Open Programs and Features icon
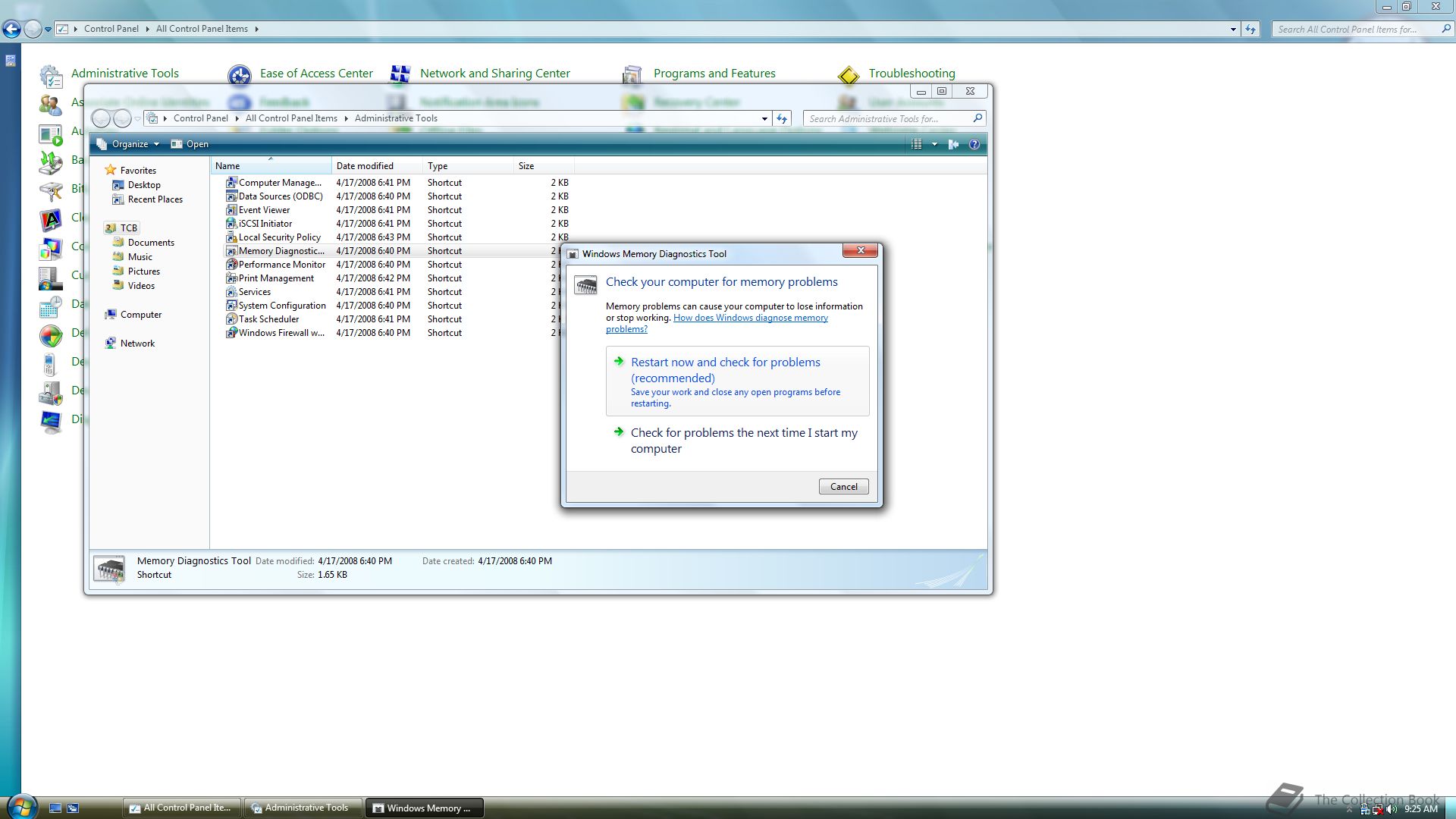1456x819 pixels. click(x=632, y=74)
